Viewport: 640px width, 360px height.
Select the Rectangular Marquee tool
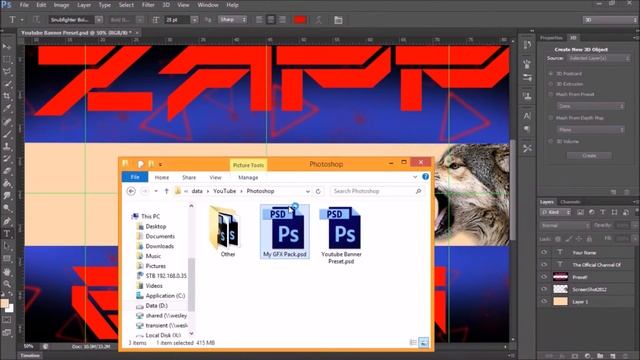7,60
